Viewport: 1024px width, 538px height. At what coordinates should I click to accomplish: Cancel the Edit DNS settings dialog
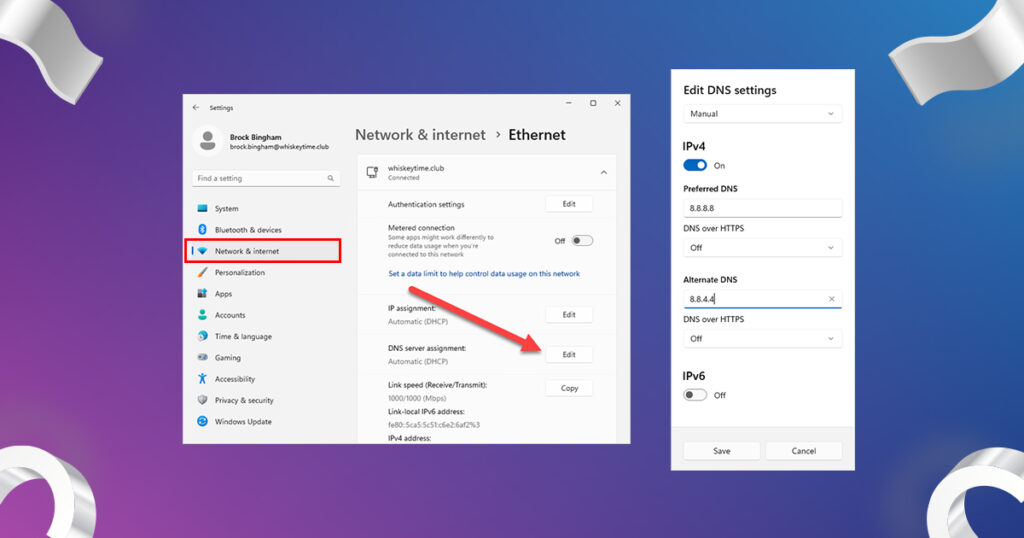click(803, 451)
